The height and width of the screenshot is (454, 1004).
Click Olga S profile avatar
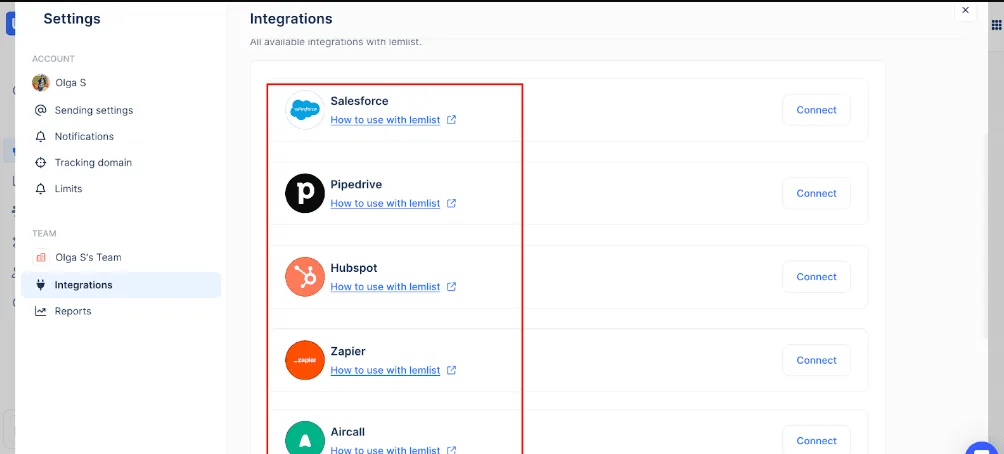tap(41, 83)
